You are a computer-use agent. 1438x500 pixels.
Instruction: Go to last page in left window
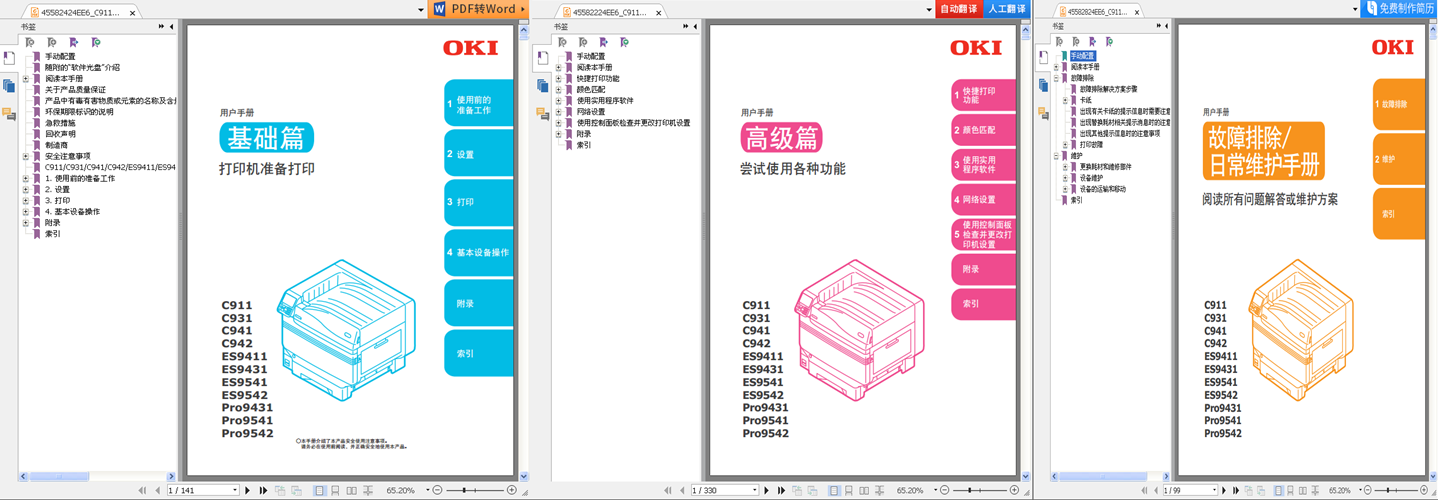point(264,490)
